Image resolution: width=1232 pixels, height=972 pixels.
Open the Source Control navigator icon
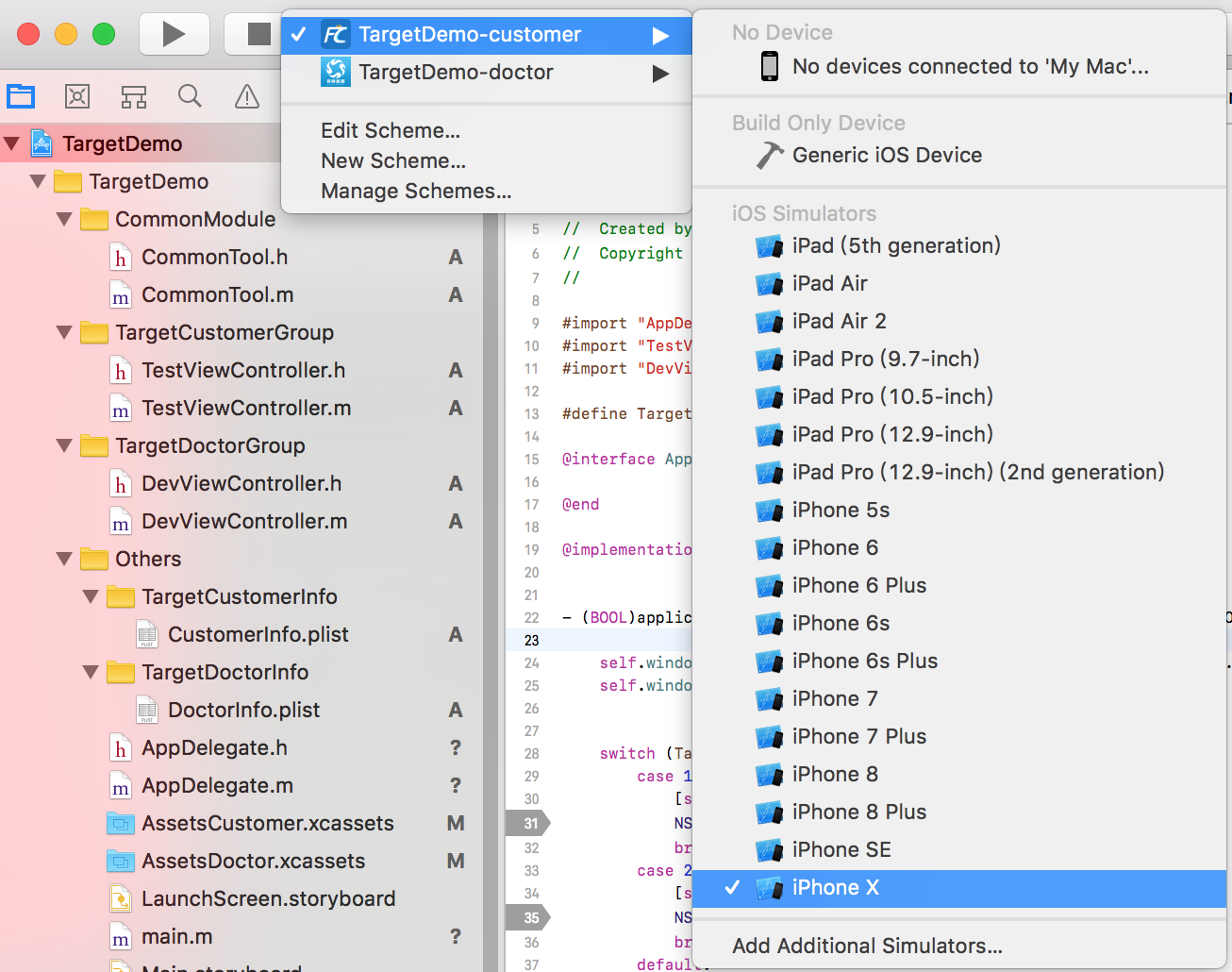pos(77,95)
